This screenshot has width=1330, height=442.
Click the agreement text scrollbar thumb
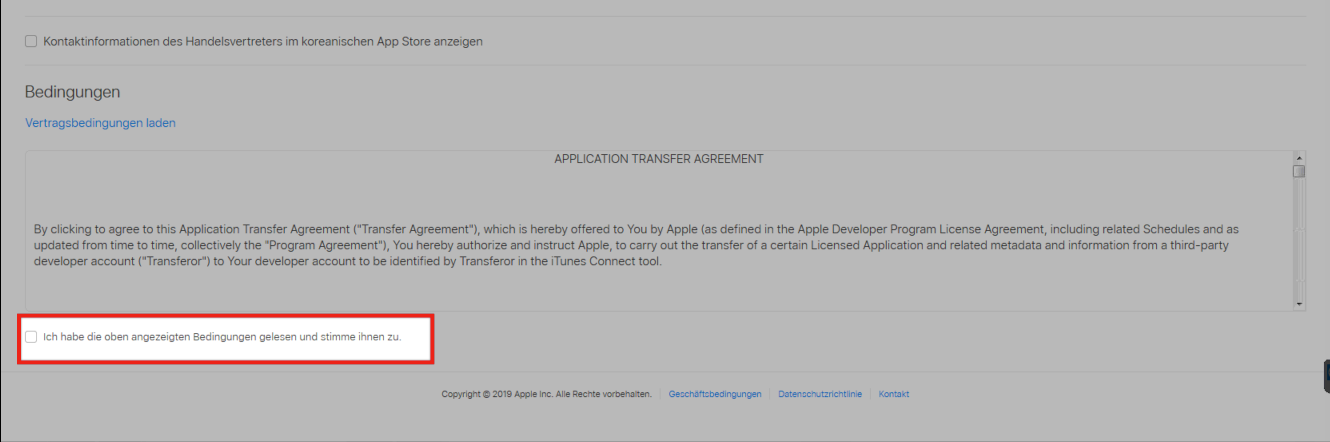pyautogui.click(x=1299, y=171)
